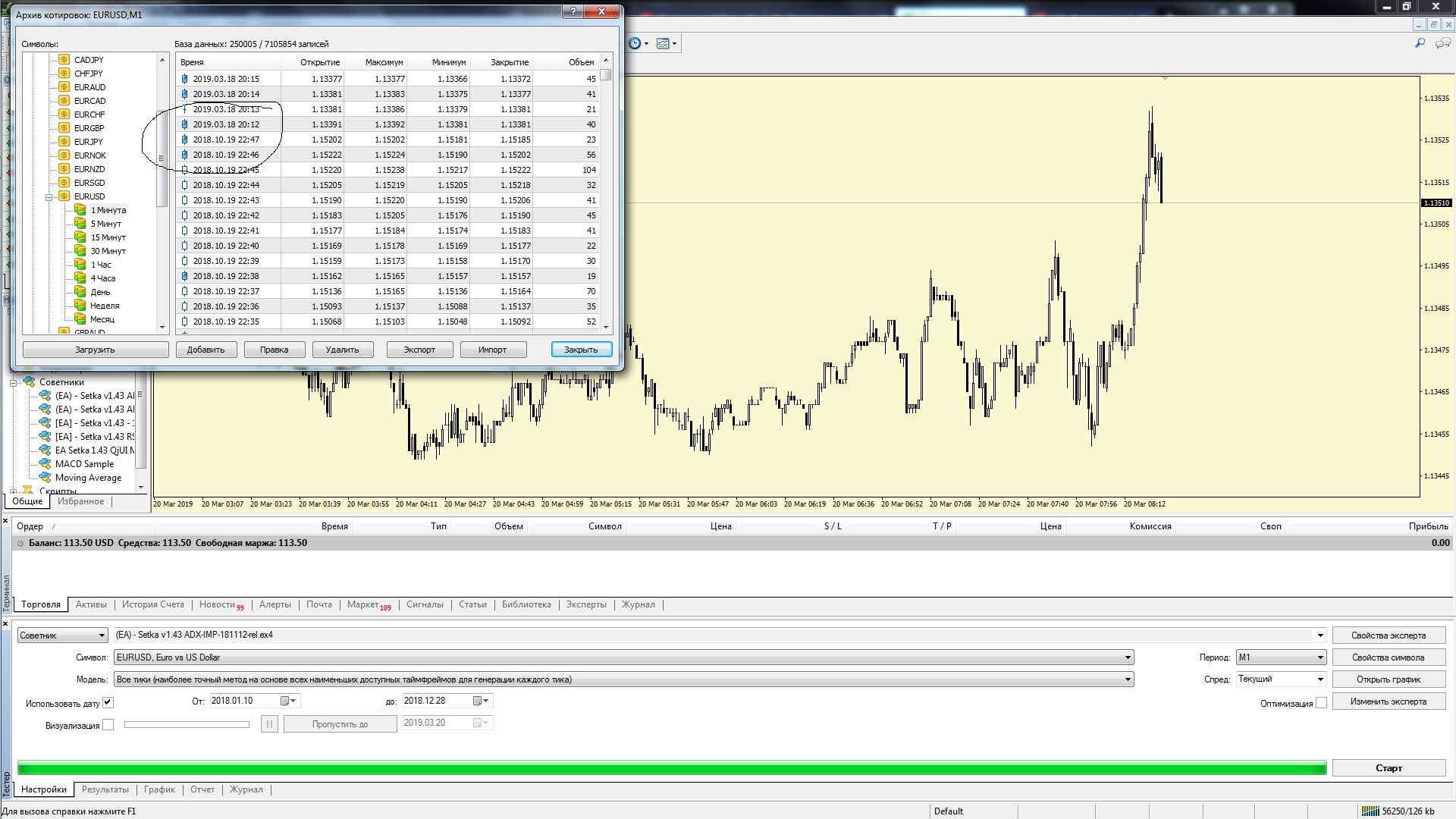Toggle the Использовать дату checkbox
This screenshot has height=819, width=1456.
108,703
